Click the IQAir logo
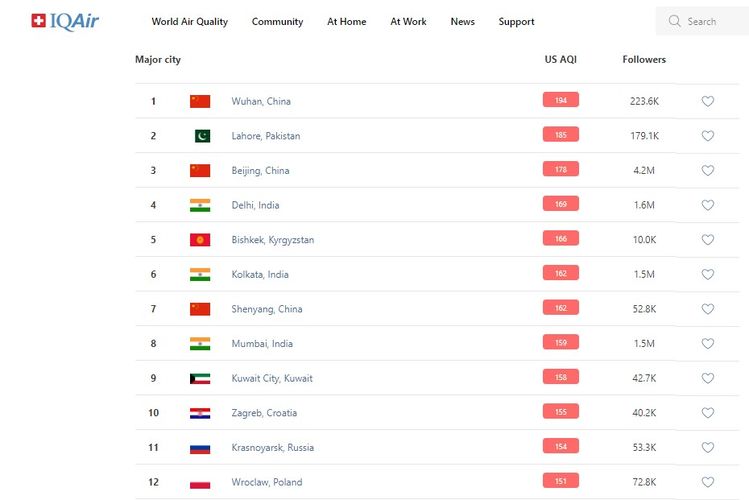Image resolution: width=749 pixels, height=500 pixels. pos(65,21)
